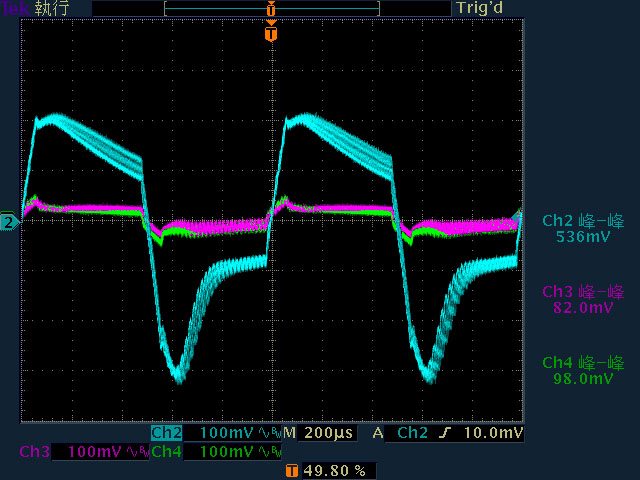Click the Ch2 peak-to-peak 536mV measurement

click(583, 229)
